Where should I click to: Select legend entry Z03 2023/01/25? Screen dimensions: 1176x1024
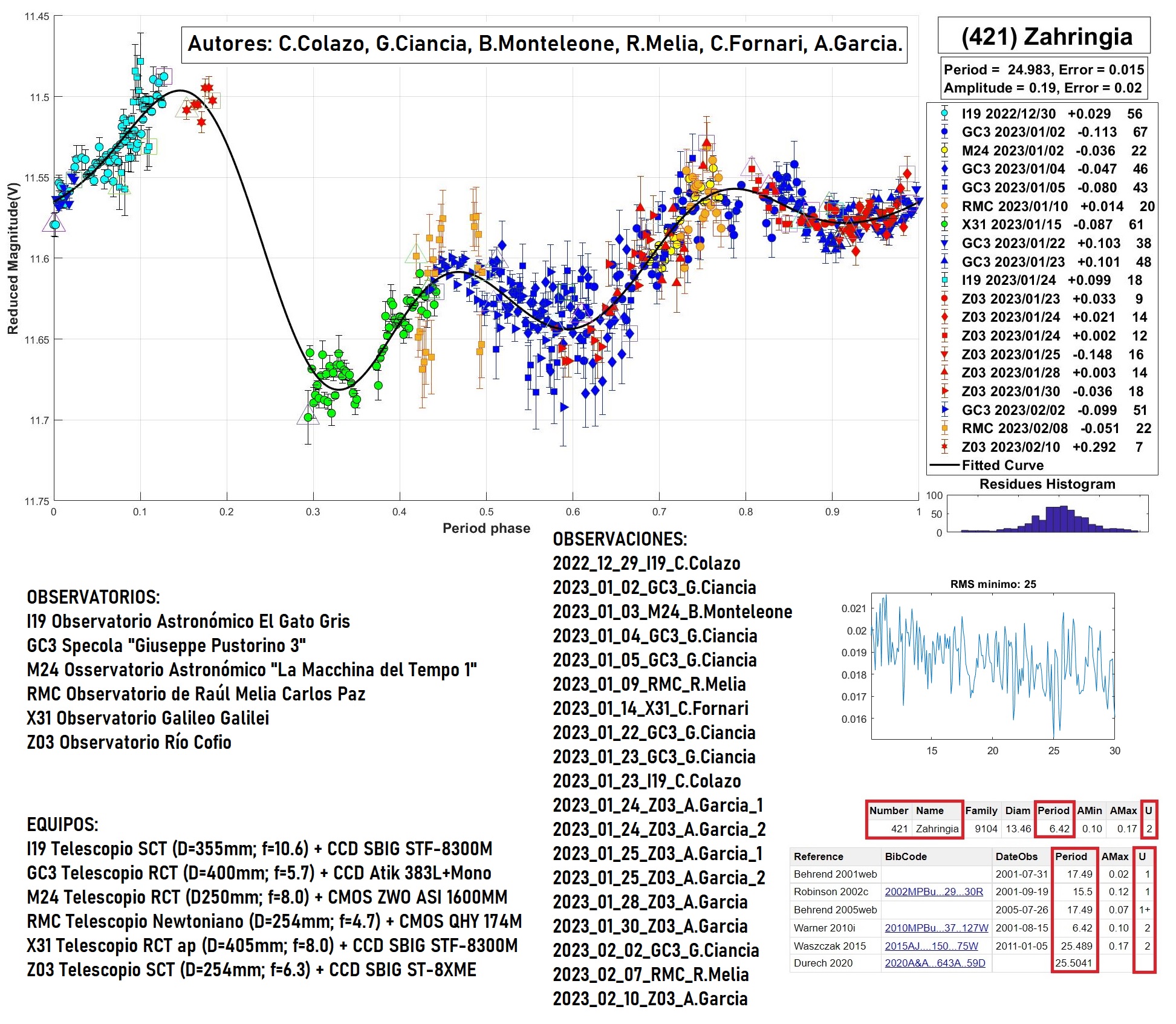coord(1042,354)
